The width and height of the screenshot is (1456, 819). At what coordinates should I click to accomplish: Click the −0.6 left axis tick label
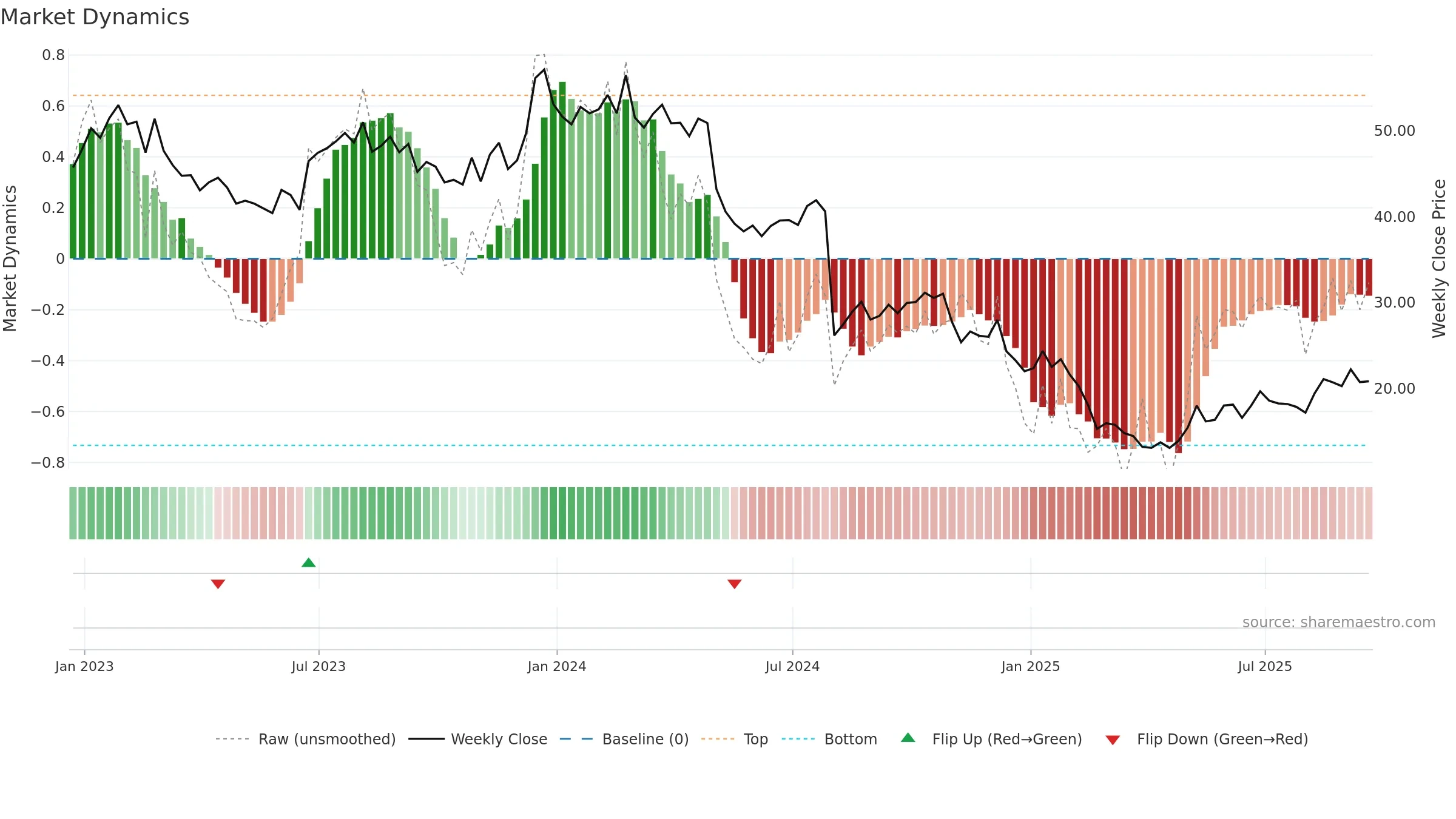(x=48, y=412)
